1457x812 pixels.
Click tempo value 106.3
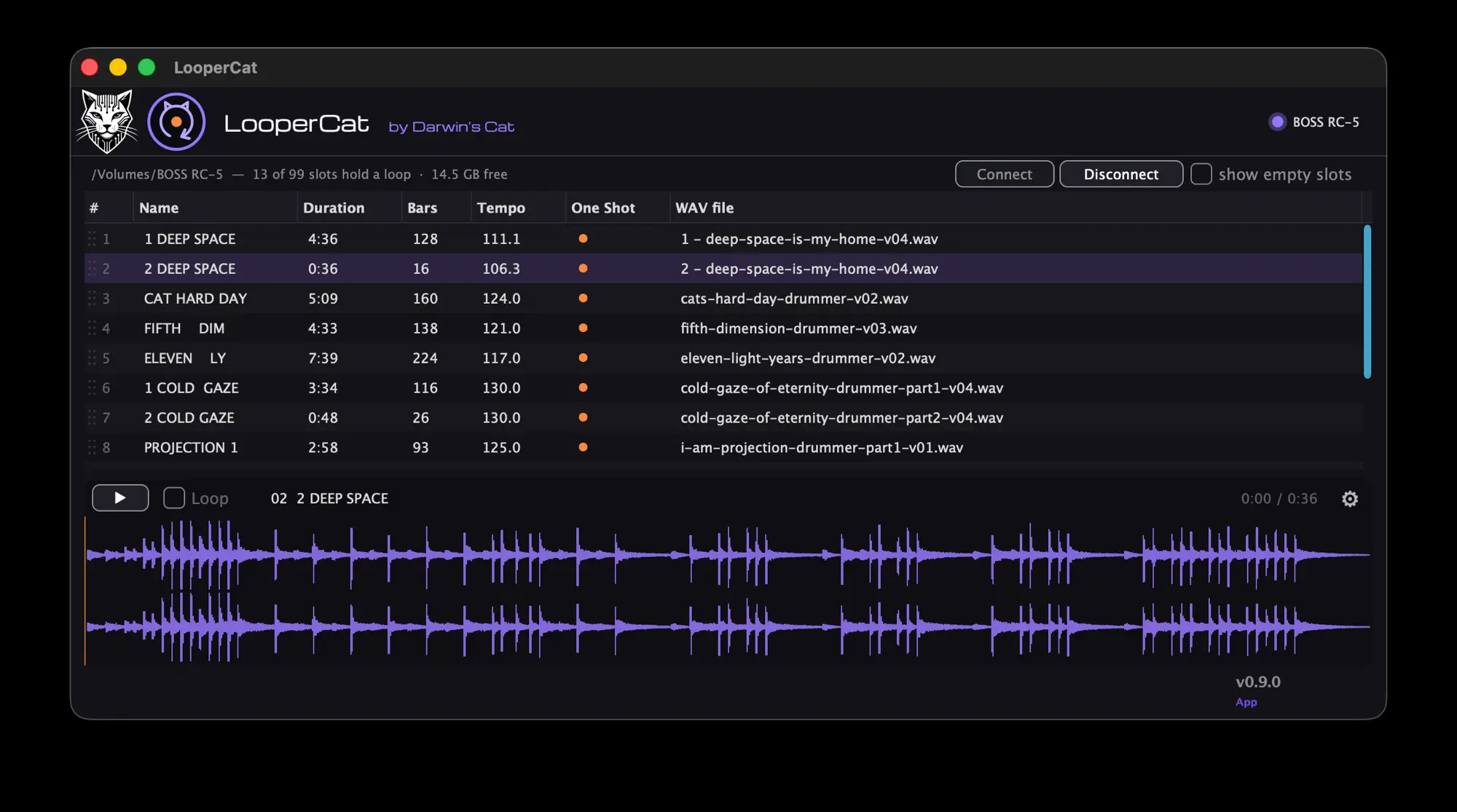click(501, 269)
